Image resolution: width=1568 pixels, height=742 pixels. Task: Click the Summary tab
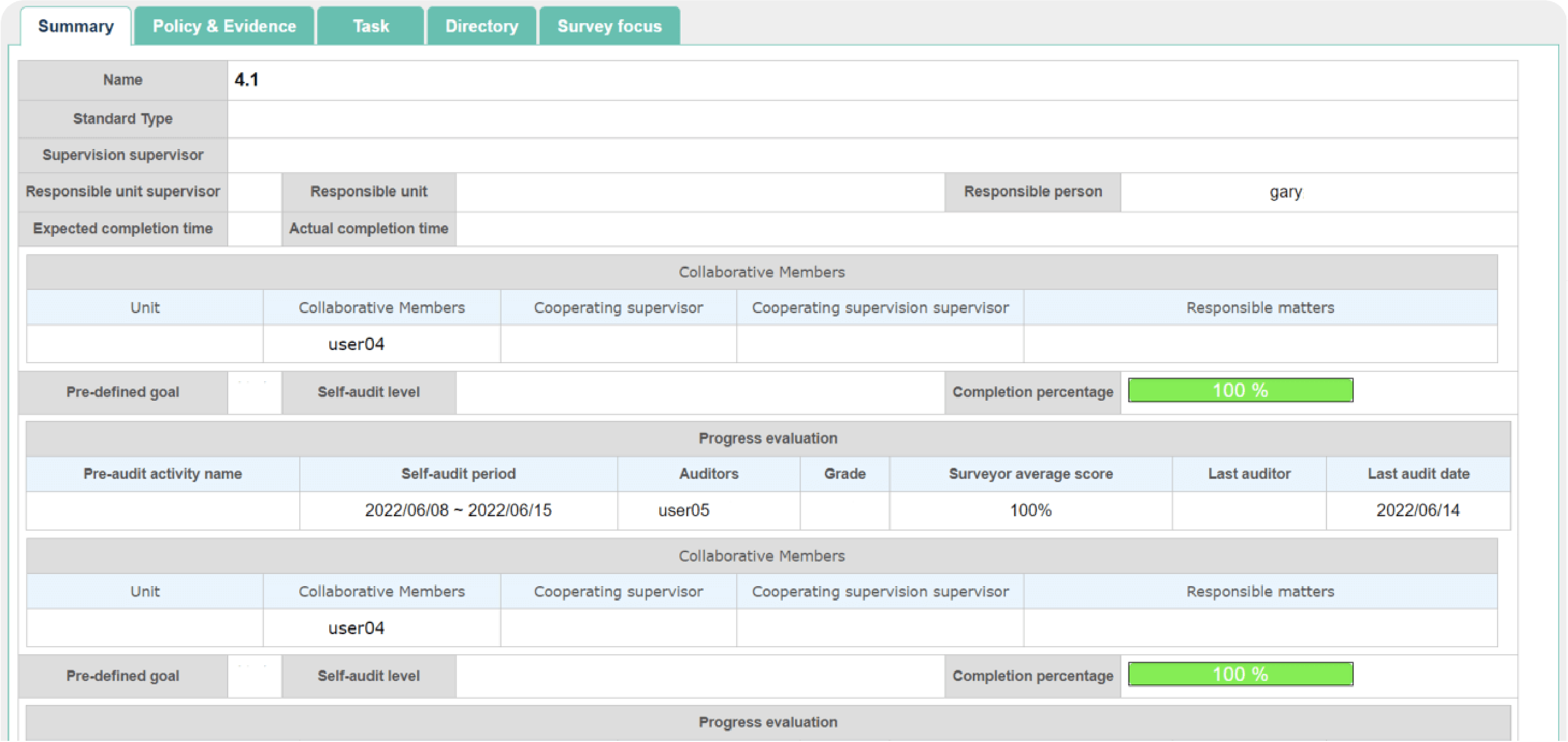pos(76,26)
